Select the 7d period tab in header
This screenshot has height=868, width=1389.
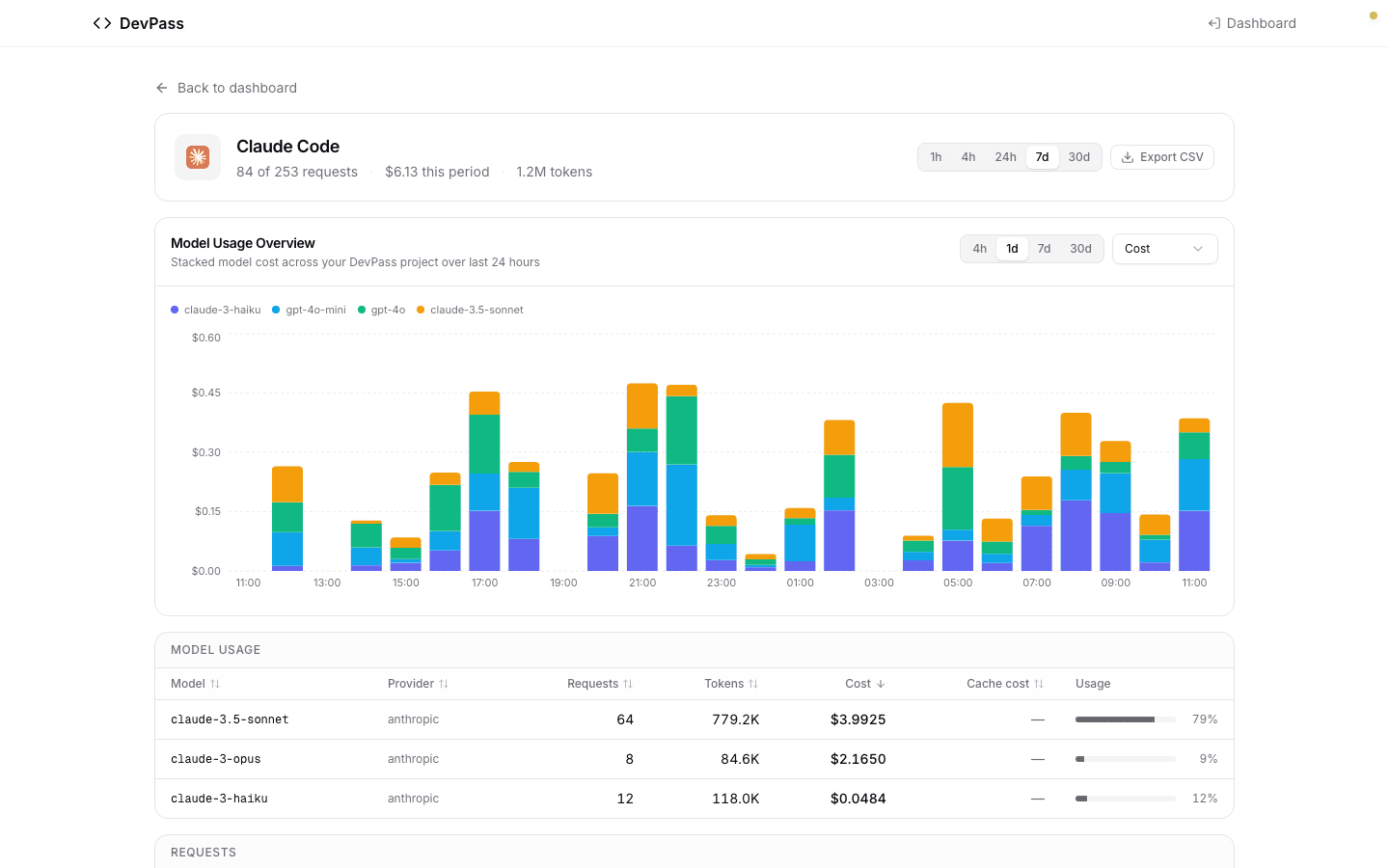1043,157
